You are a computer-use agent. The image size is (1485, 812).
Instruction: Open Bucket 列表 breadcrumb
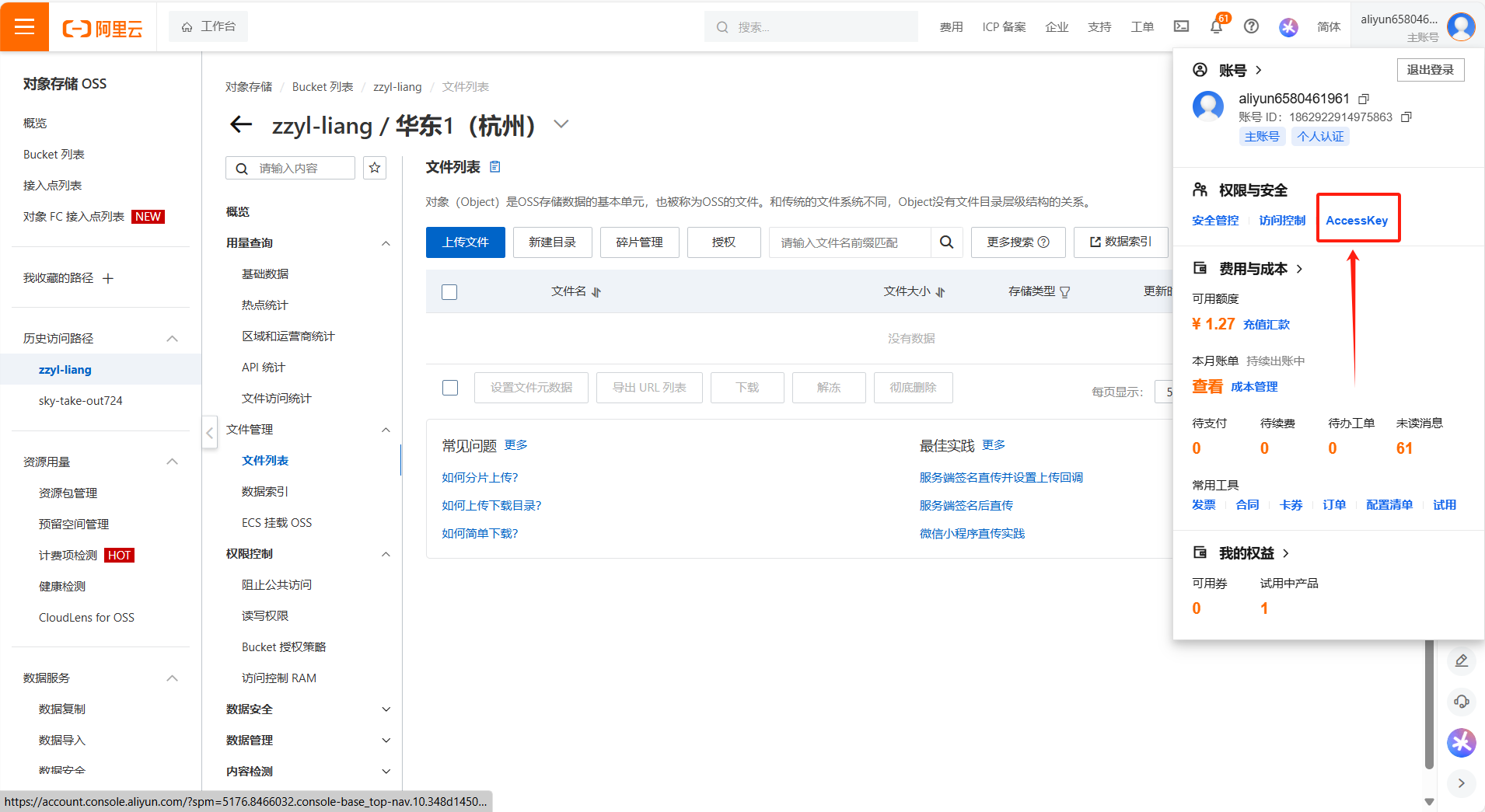323,87
